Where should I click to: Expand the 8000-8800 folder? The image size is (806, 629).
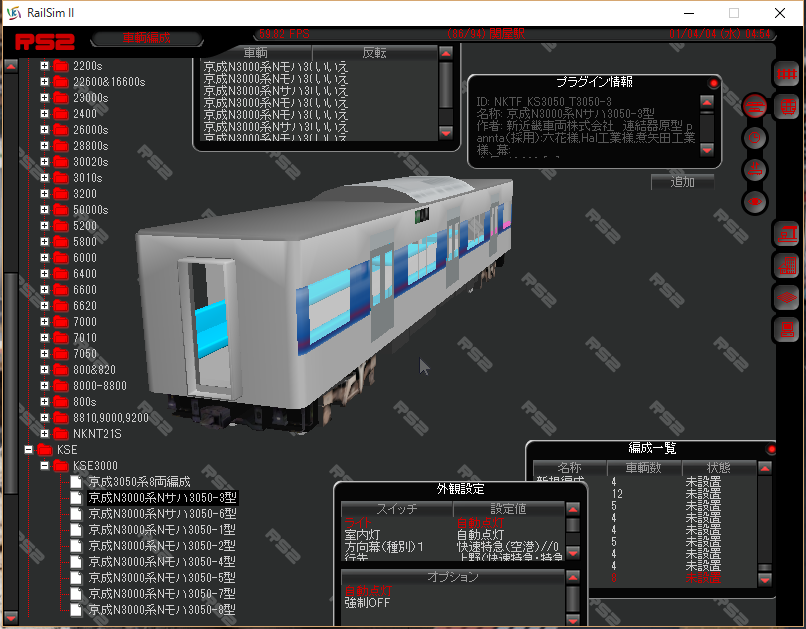pos(44,385)
